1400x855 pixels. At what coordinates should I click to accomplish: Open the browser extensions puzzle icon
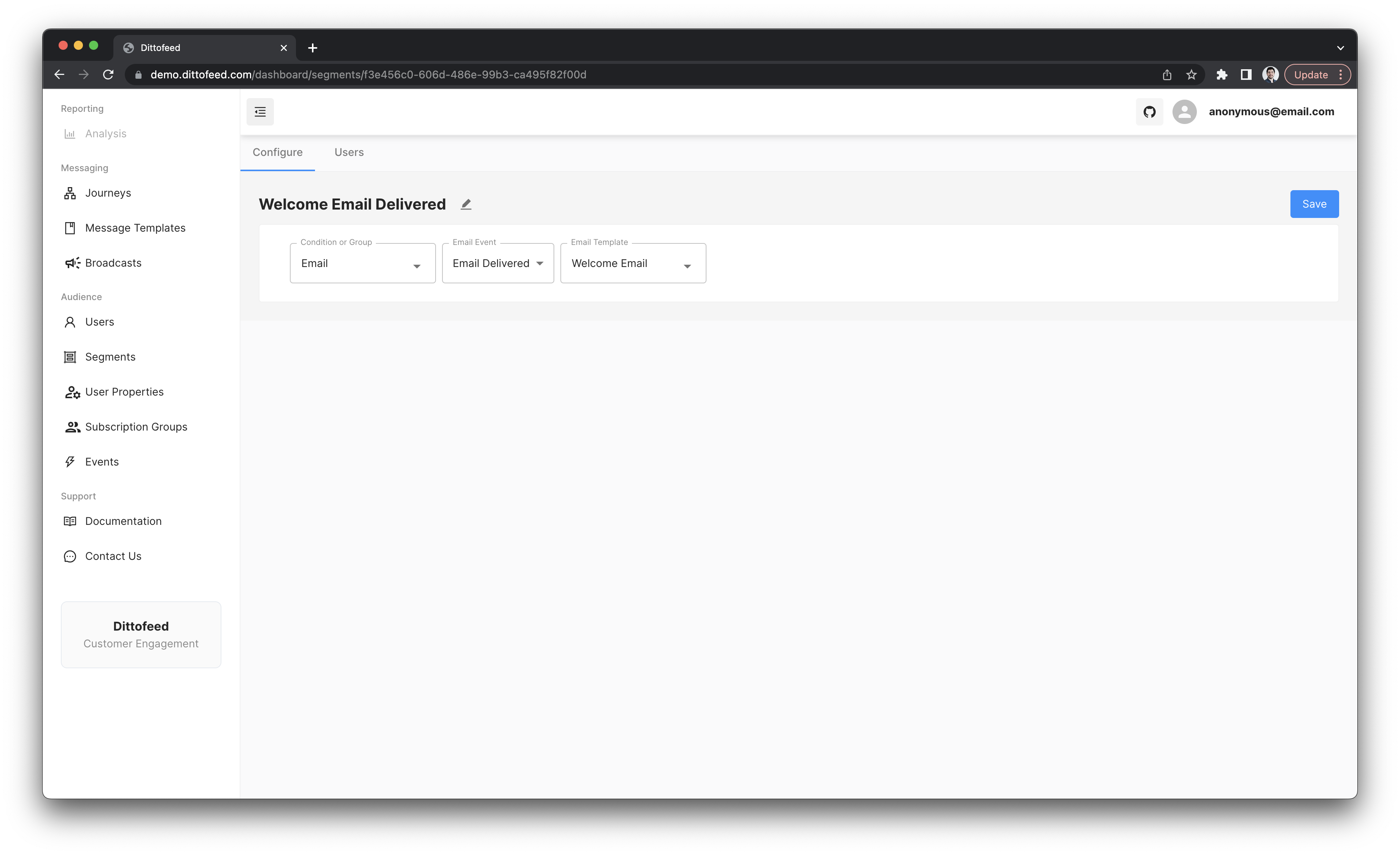[1221, 75]
